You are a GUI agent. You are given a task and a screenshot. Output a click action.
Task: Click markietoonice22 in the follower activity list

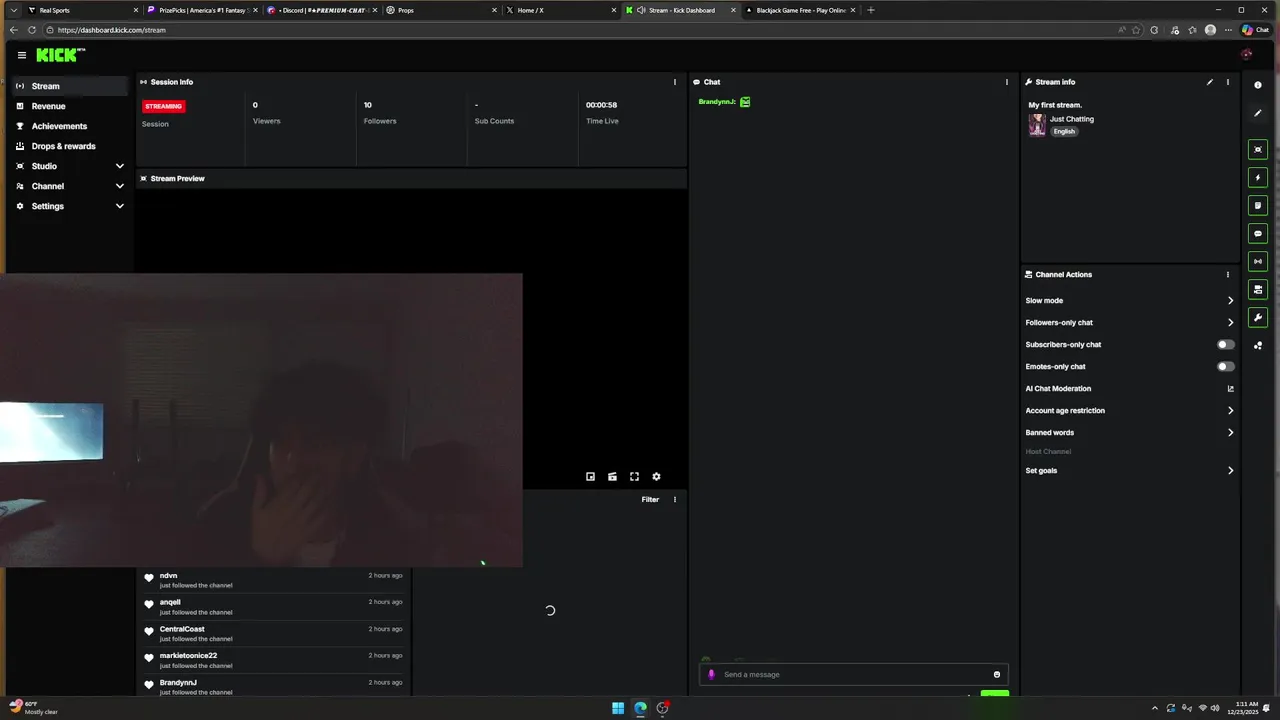pyautogui.click(x=188, y=656)
